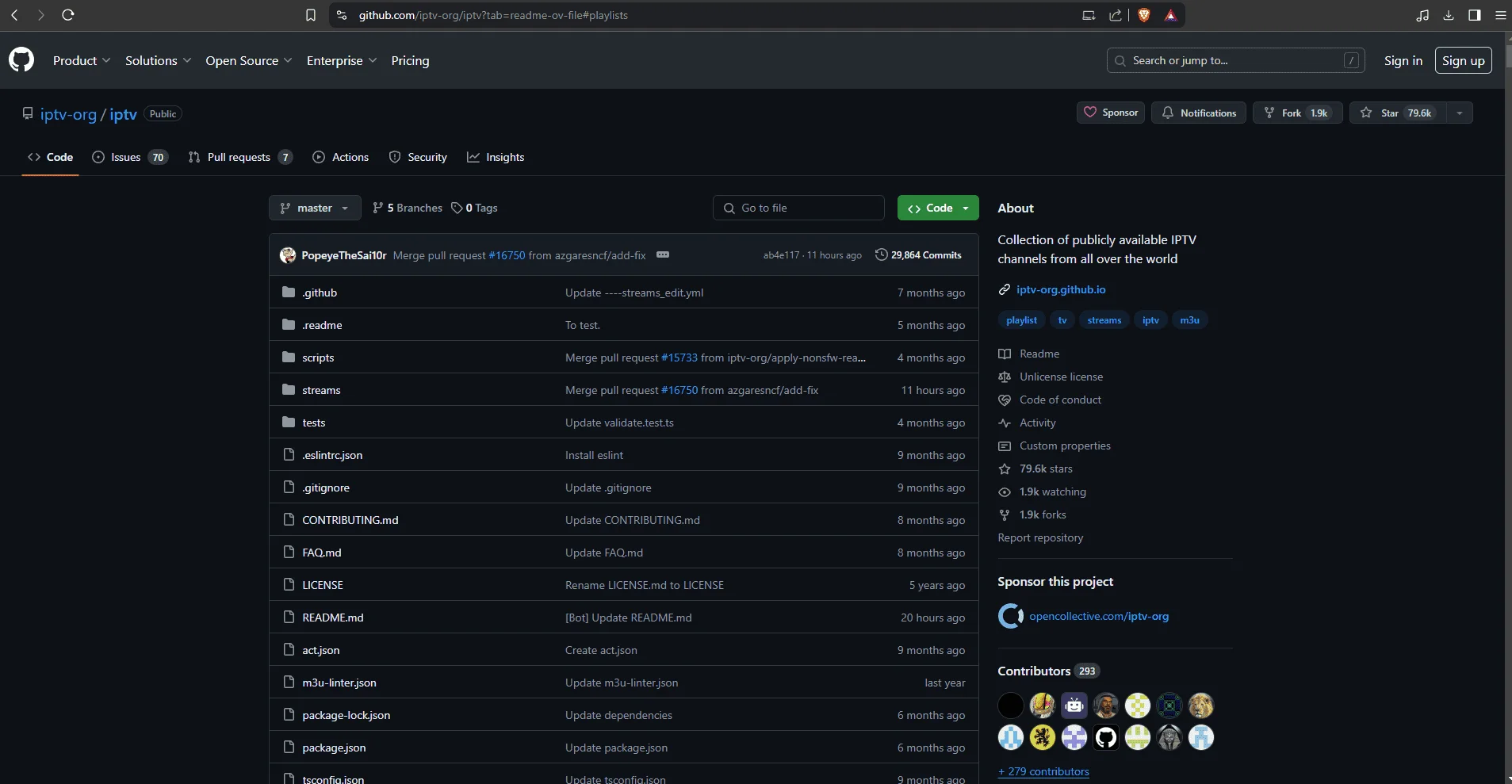The width and height of the screenshot is (1512, 784).
Task: Expand the Open Source menu
Action: point(249,60)
